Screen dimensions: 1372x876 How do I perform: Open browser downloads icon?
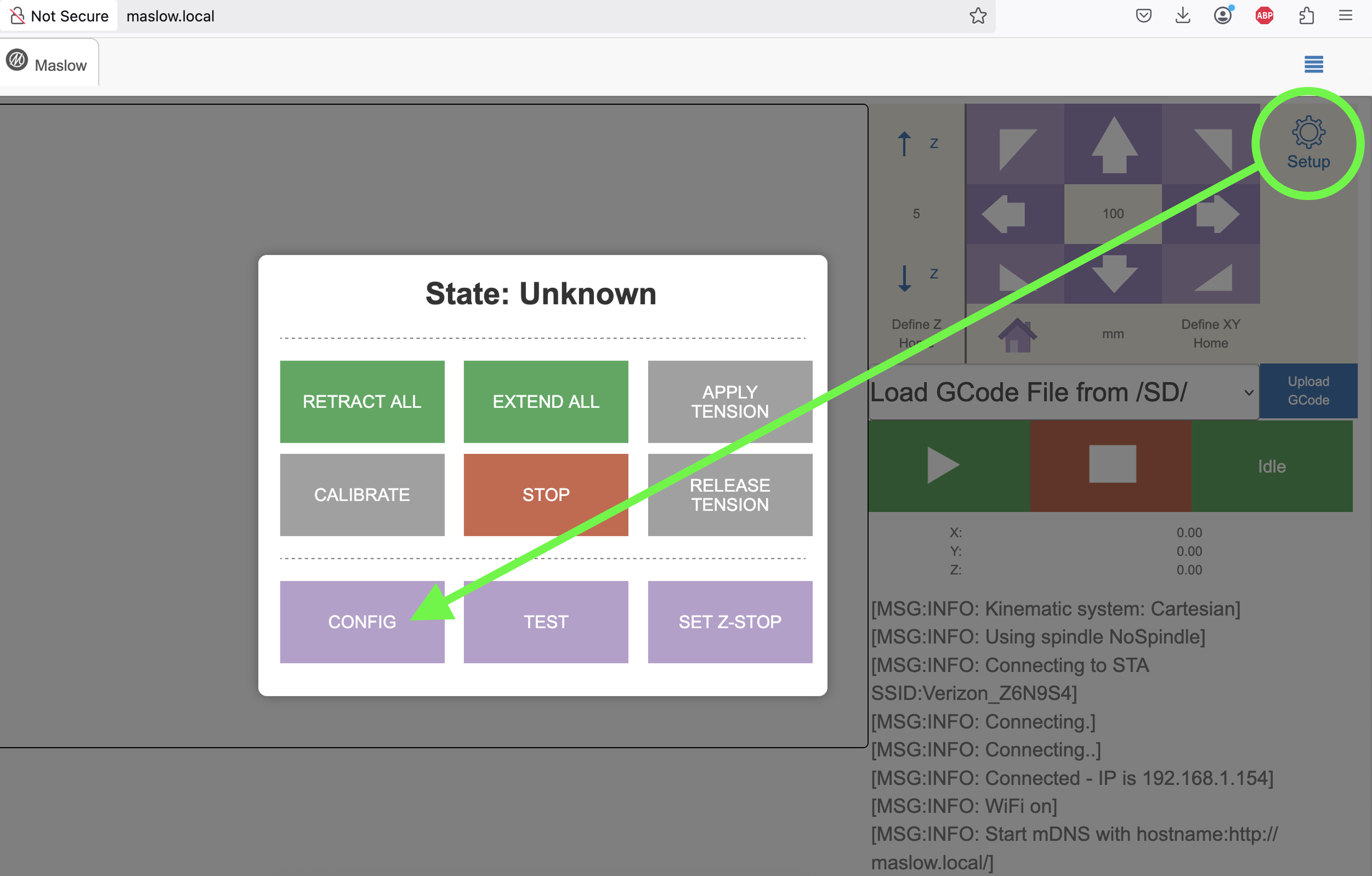[1182, 15]
